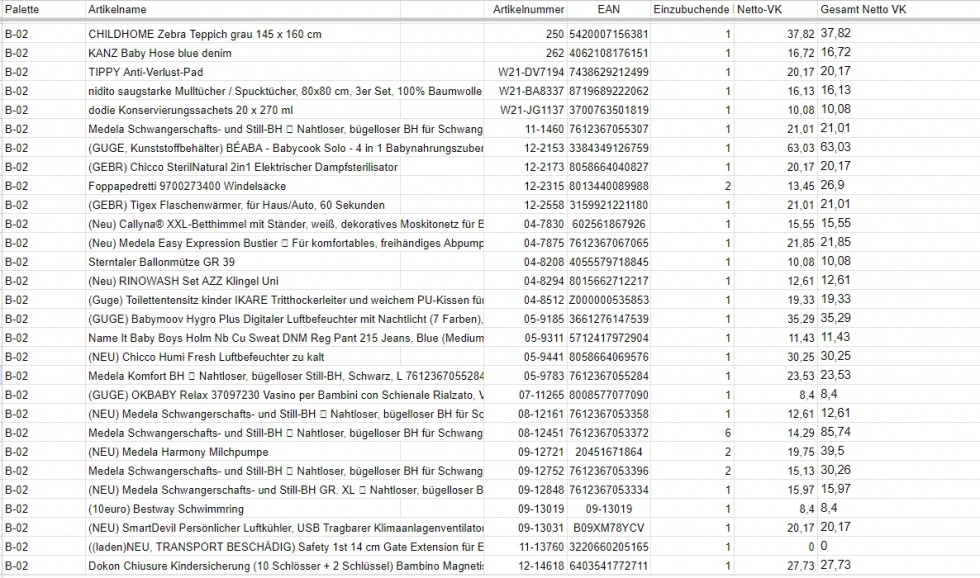Select Gesamt Netto VK value 26,9
Image resolution: width=980 pixels, height=578 pixels.
(x=832, y=186)
